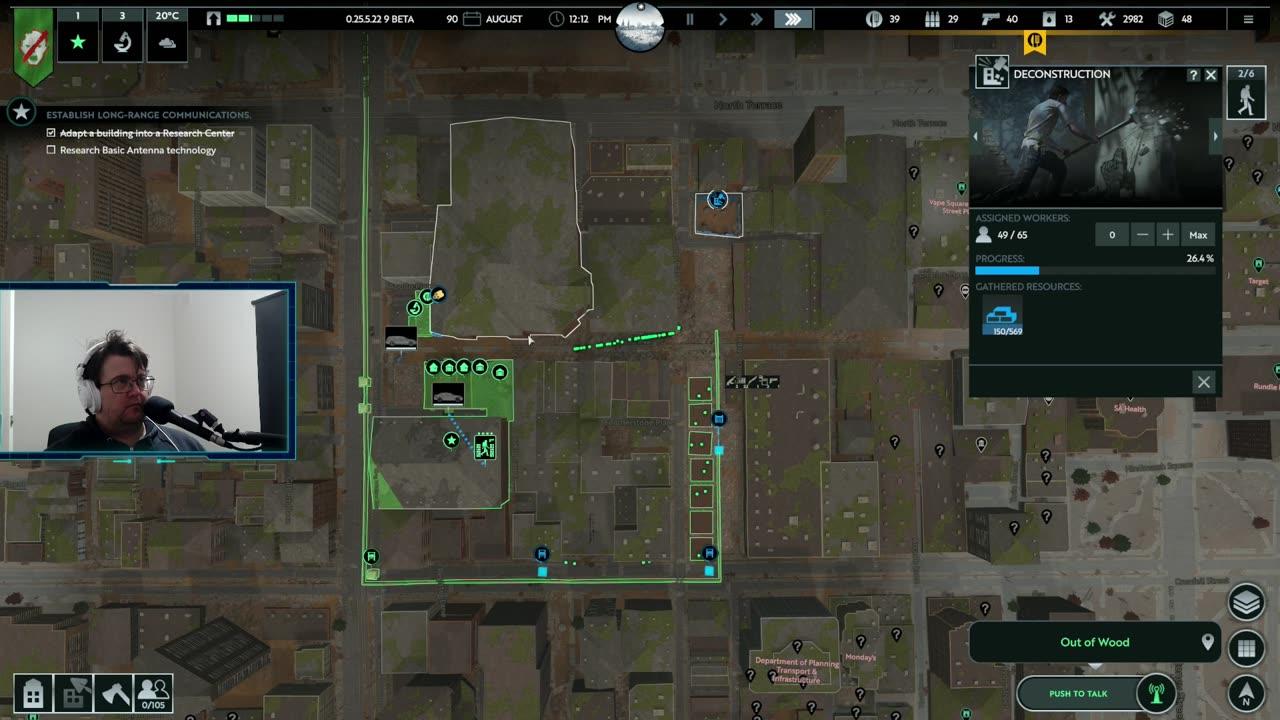This screenshot has height=720, width=1280.
Task: Click the faction banner emblem at top-left
Action: (x=32, y=45)
